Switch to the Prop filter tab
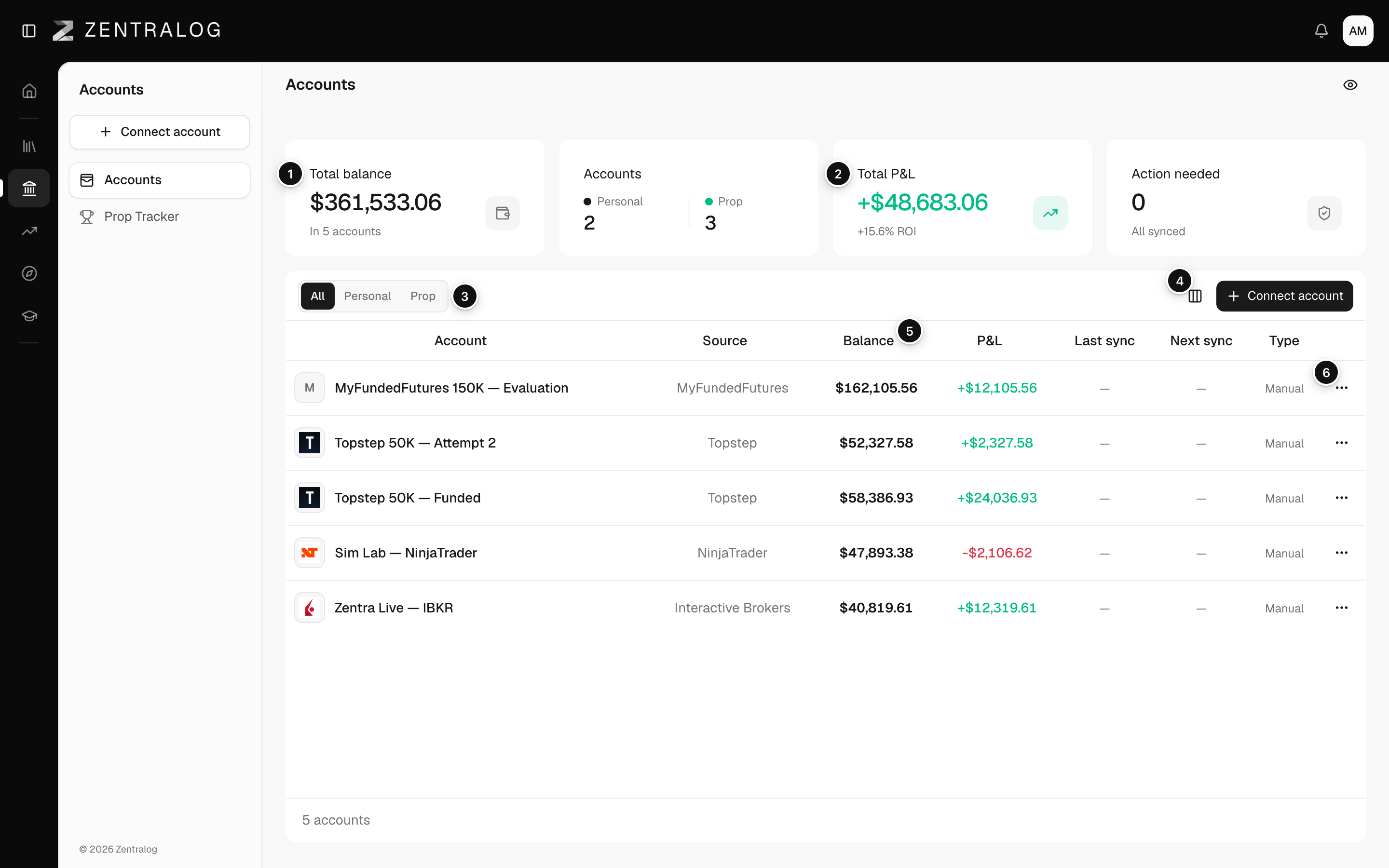 pos(422,296)
